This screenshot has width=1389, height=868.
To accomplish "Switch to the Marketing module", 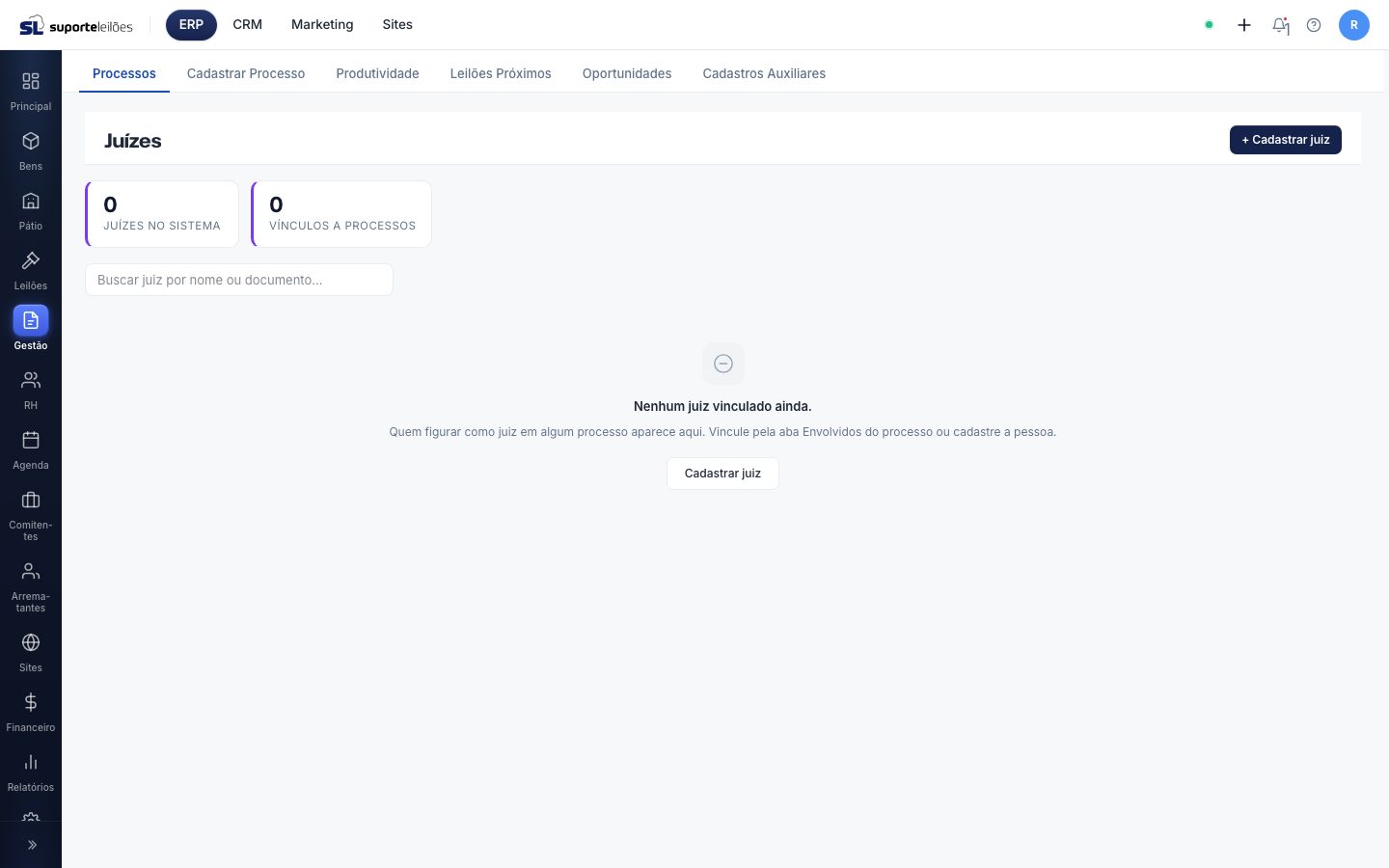I will 322,25.
